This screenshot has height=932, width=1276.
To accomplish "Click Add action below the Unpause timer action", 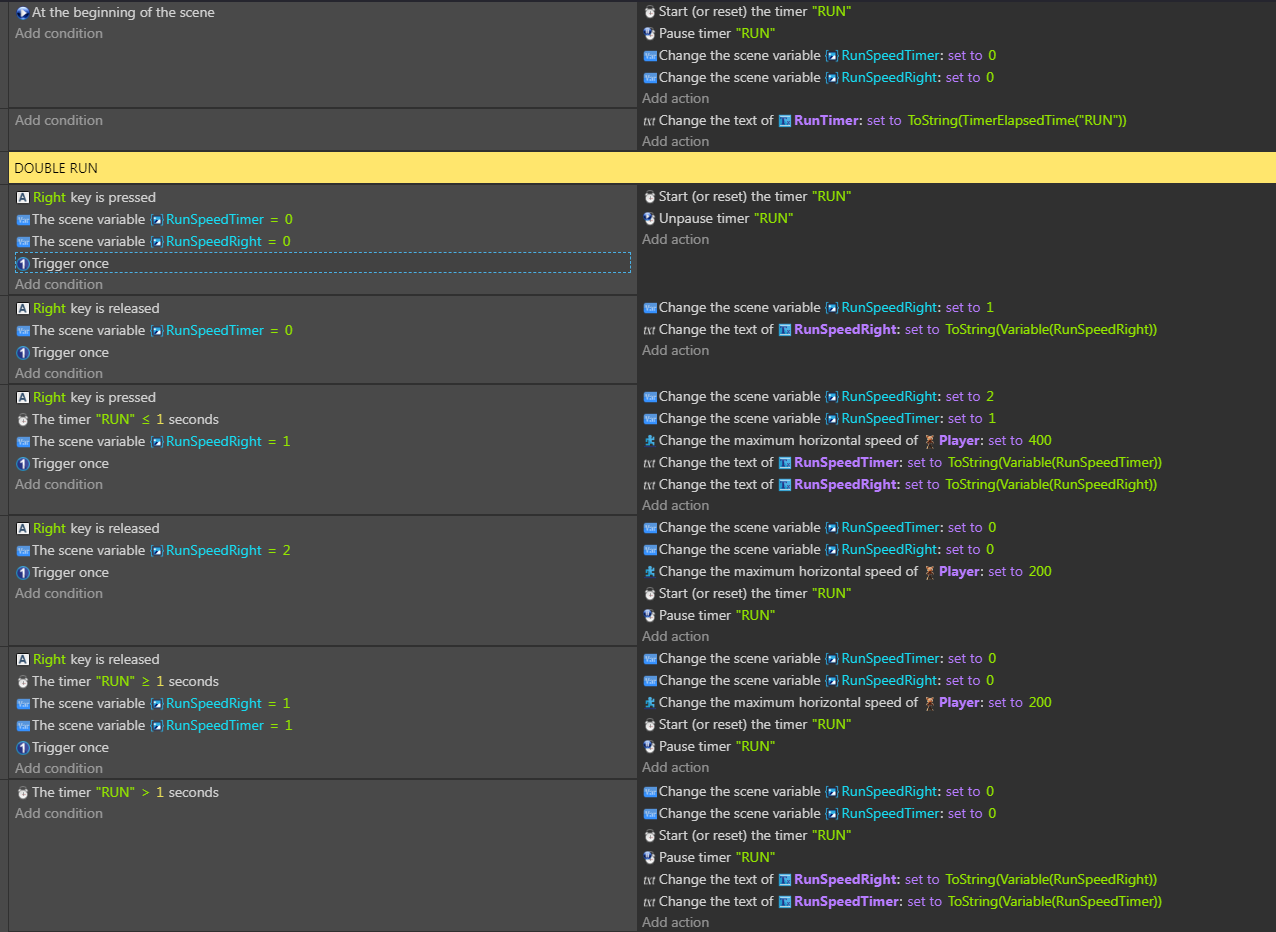I will (x=676, y=239).
